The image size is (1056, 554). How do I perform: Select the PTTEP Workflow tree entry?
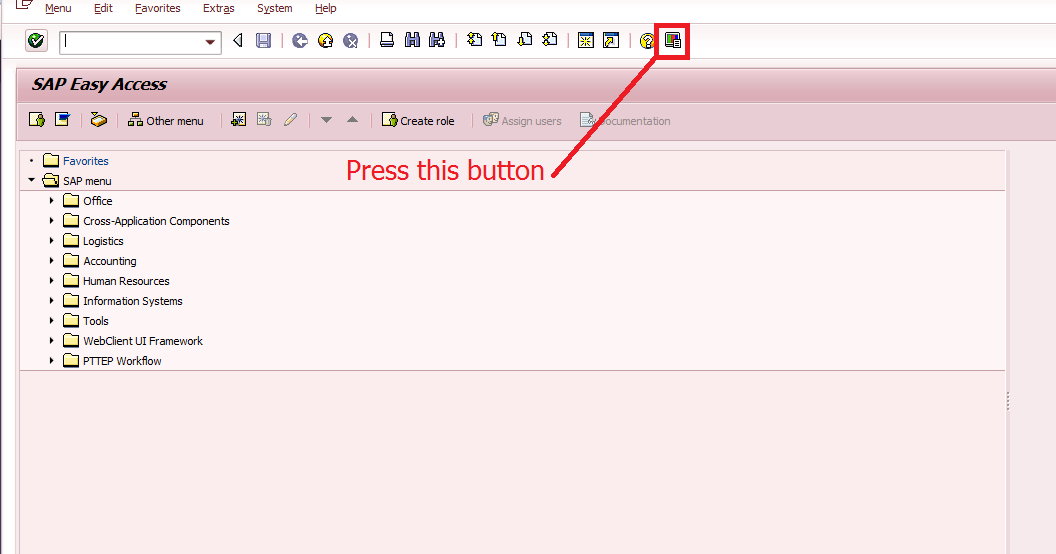tap(122, 361)
